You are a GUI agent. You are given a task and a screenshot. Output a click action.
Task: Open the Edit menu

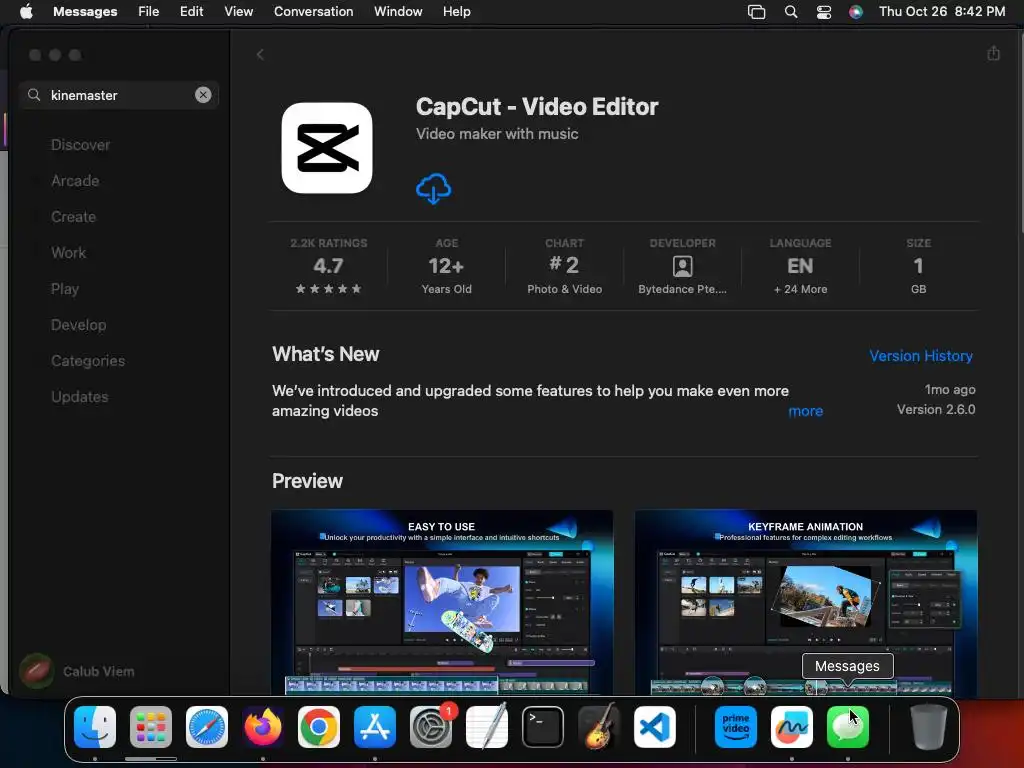(191, 12)
